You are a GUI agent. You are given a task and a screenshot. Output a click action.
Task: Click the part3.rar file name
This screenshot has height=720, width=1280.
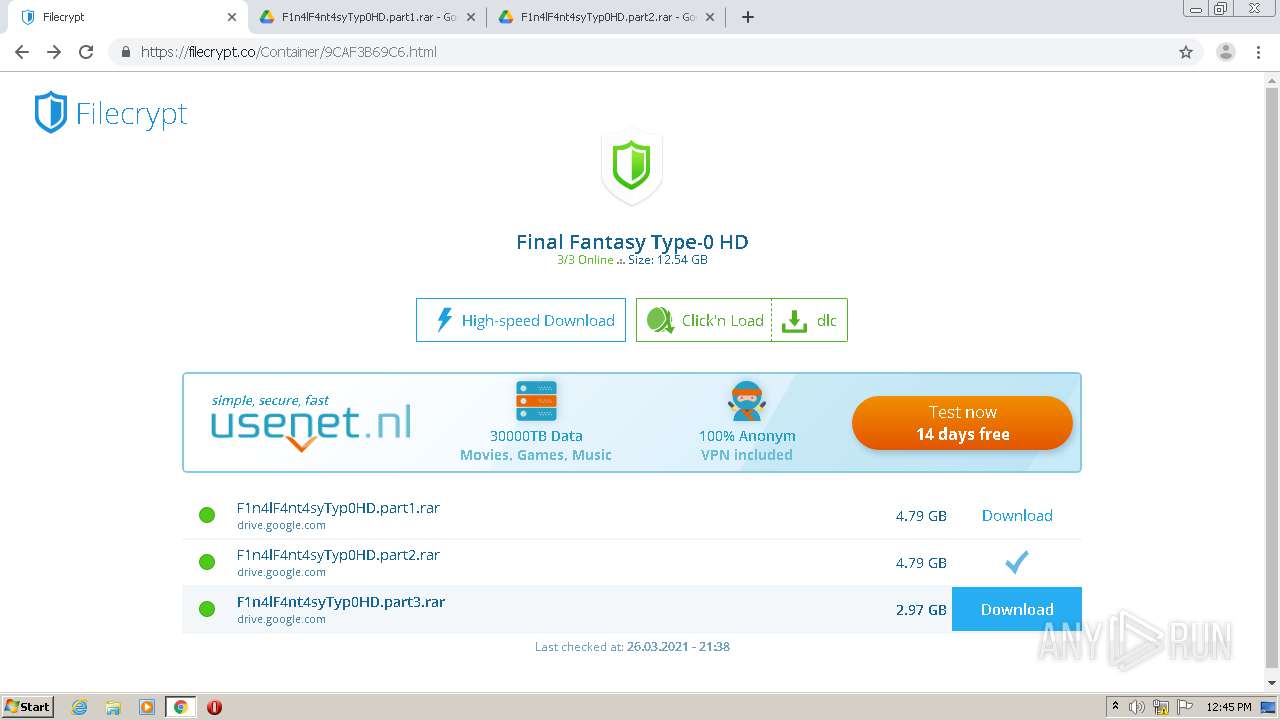point(341,602)
